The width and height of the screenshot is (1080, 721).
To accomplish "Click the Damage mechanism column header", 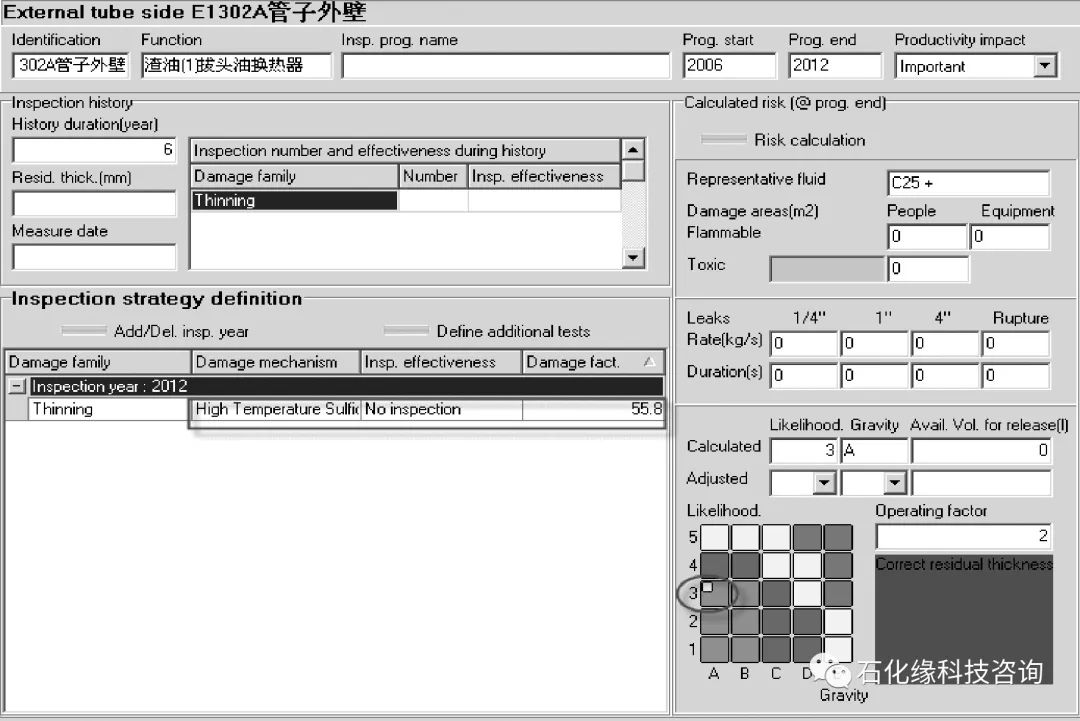I will [x=276, y=362].
